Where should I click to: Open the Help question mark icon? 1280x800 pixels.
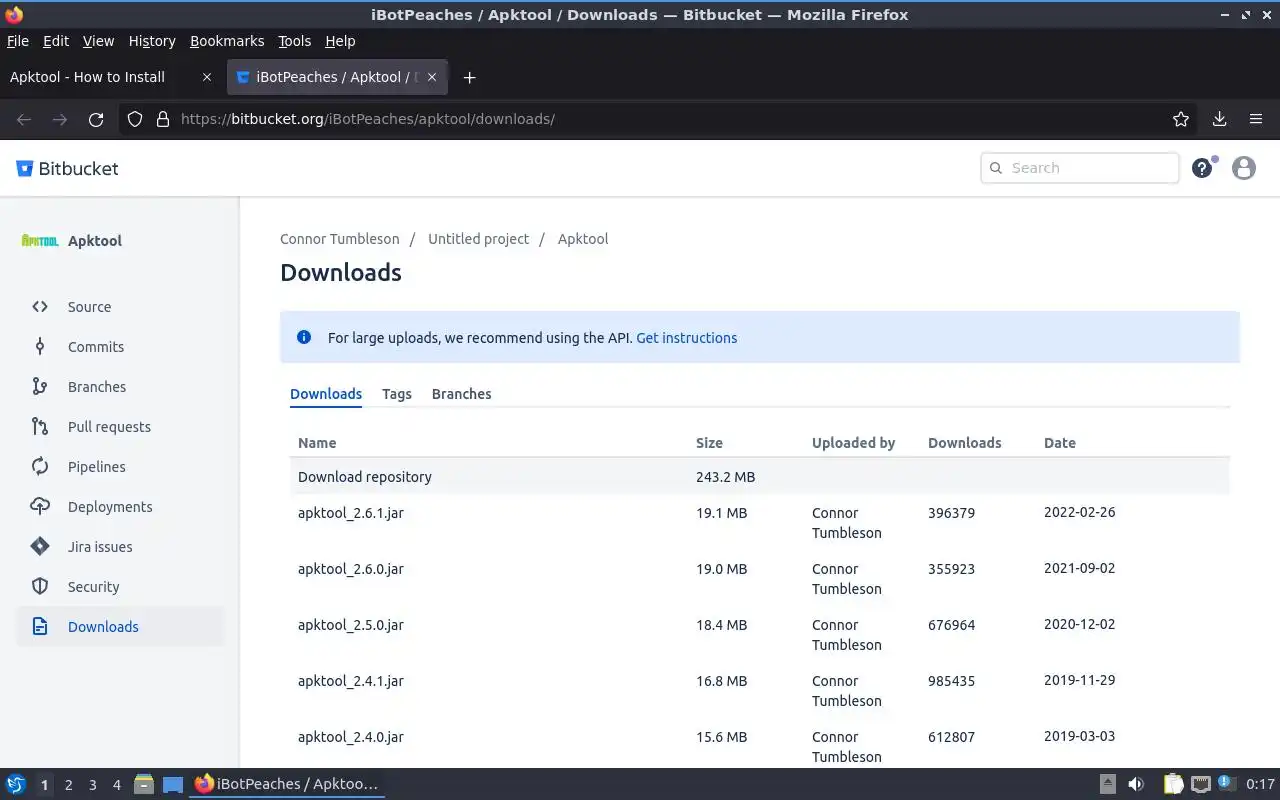[x=1202, y=168]
